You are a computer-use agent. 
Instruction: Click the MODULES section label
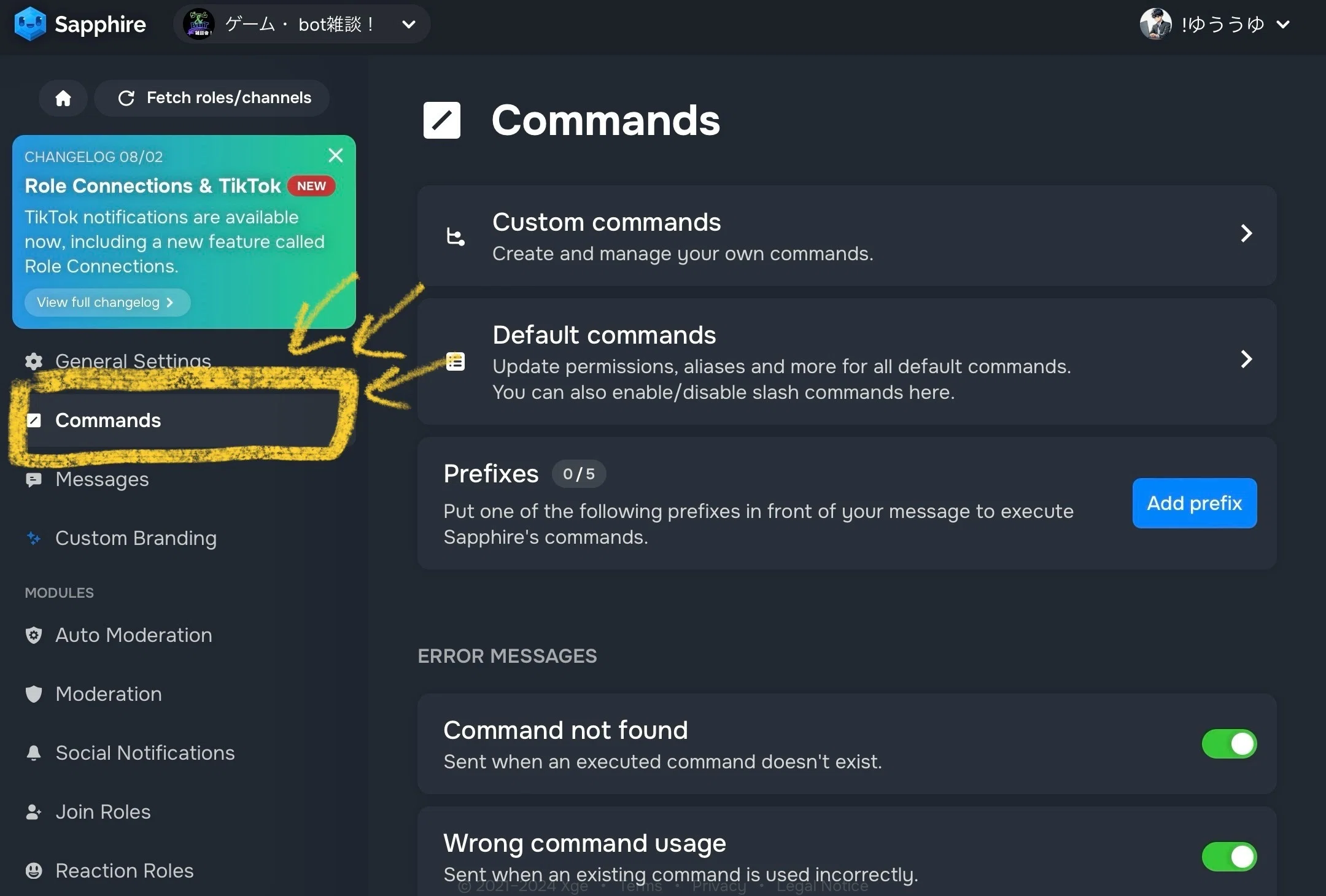tap(60, 593)
